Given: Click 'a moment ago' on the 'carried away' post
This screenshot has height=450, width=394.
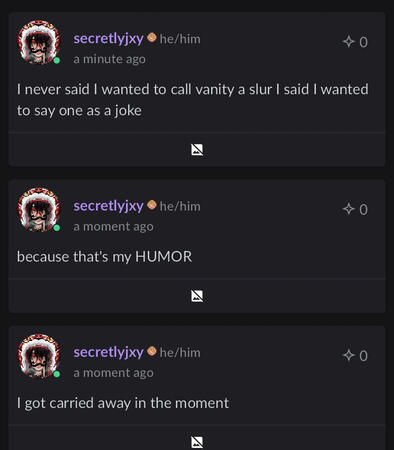Looking at the screenshot, I should click(x=113, y=373).
